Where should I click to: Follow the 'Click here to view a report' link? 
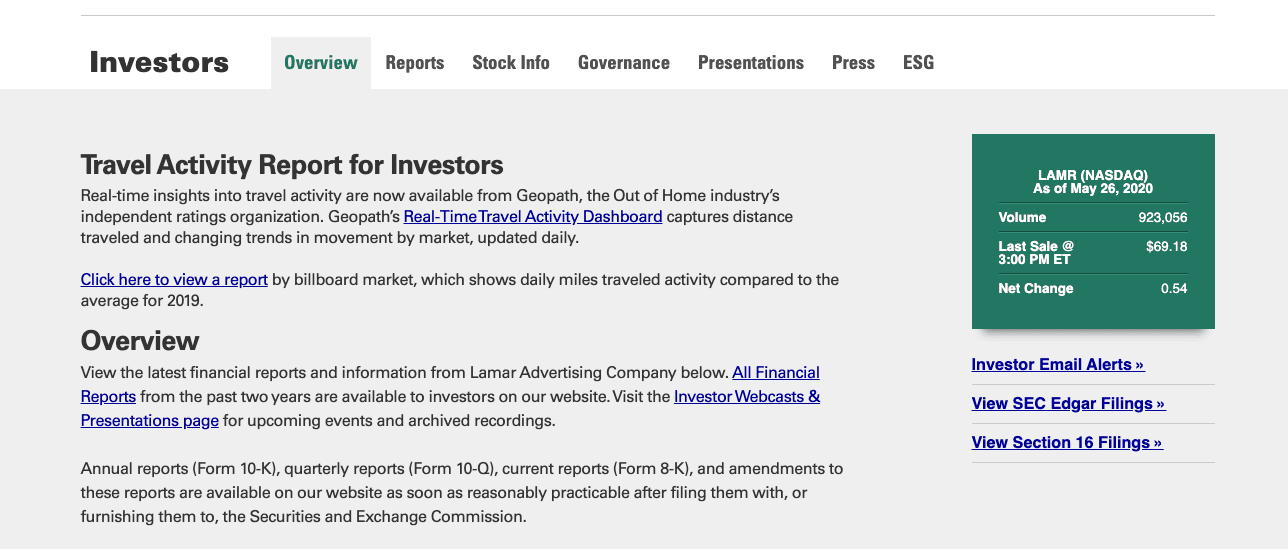coord(174,279)
